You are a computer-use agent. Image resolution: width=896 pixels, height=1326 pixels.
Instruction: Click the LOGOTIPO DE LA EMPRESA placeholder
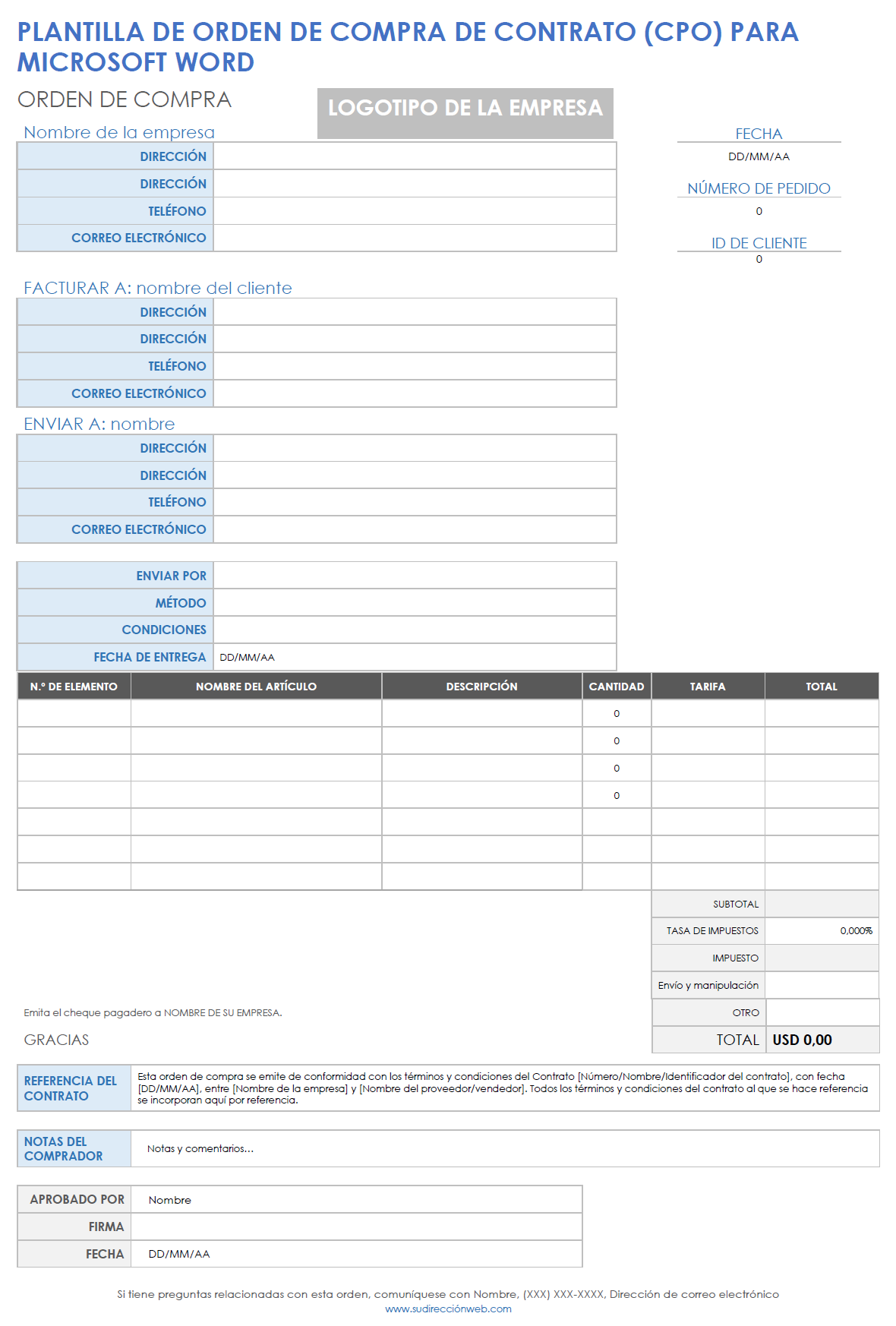[x=465, y=113]
